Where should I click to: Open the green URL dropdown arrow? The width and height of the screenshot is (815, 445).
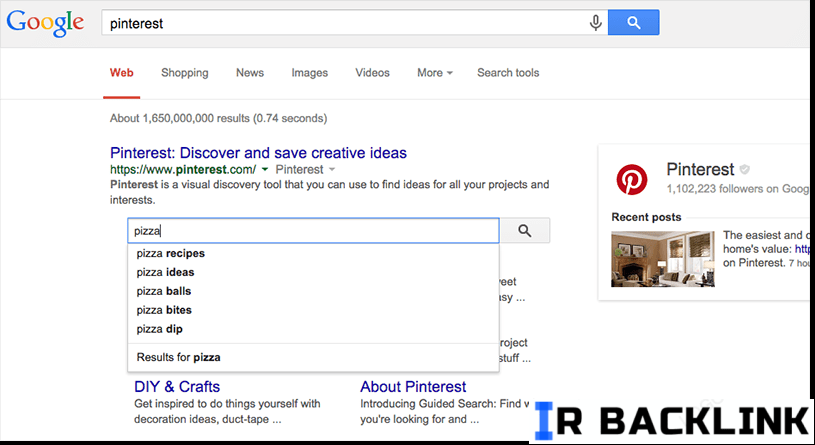[x=264, y=171]
